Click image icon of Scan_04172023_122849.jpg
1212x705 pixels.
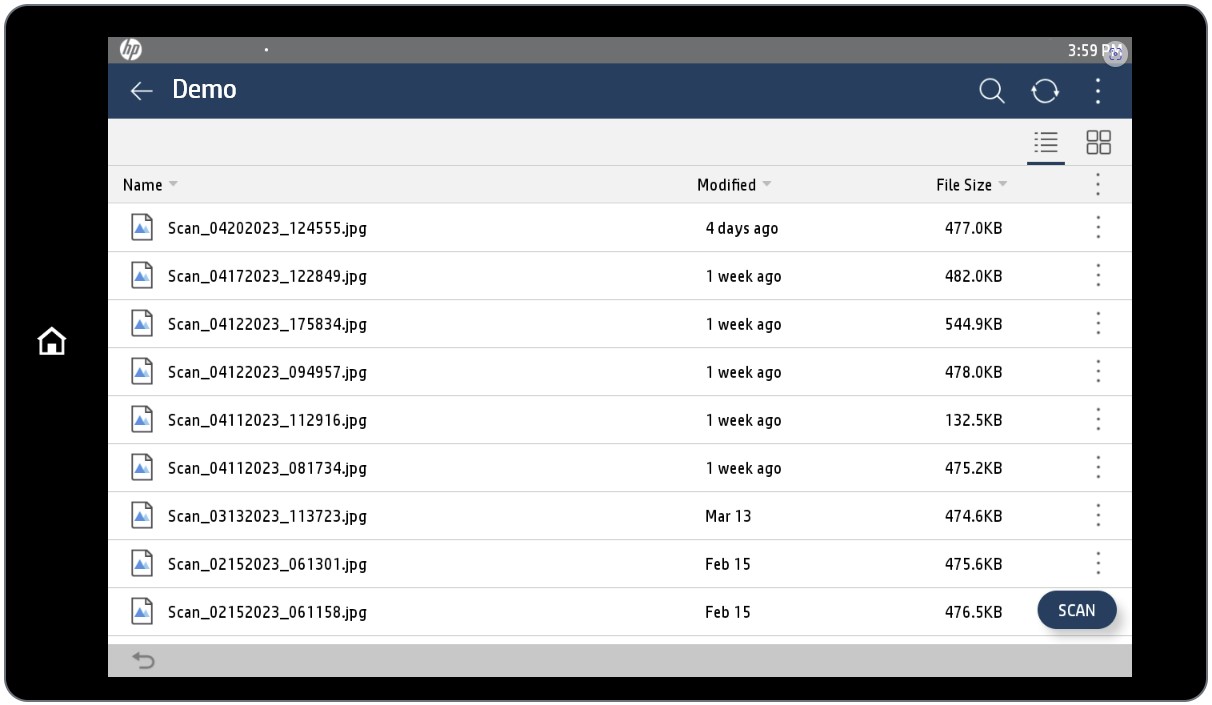pos(142,276)
